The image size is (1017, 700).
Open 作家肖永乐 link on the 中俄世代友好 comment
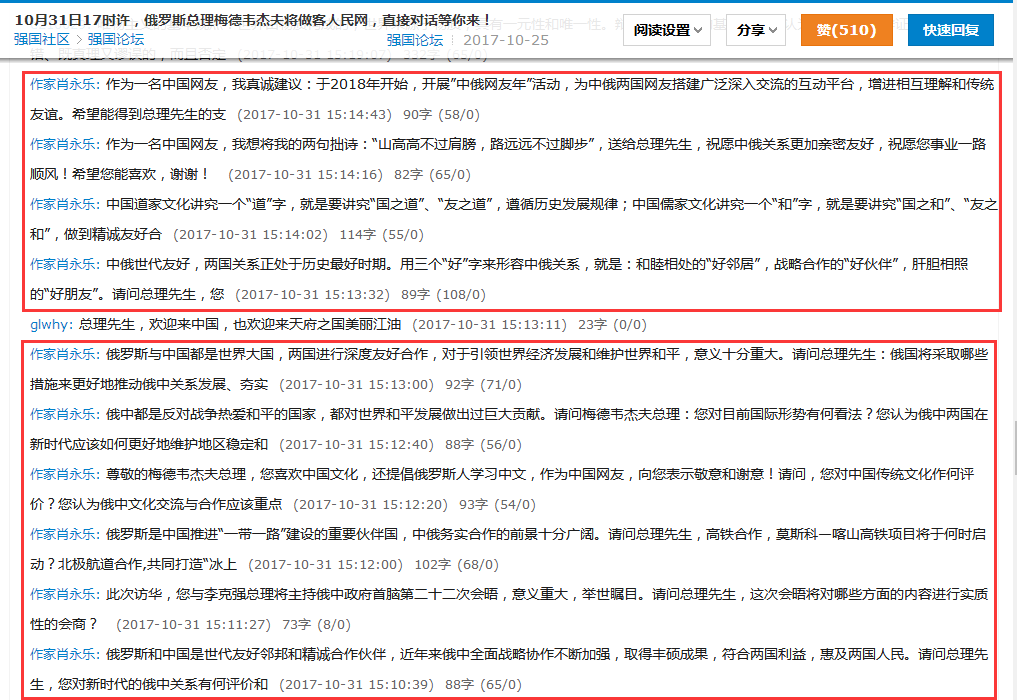(x=65, y=264)
